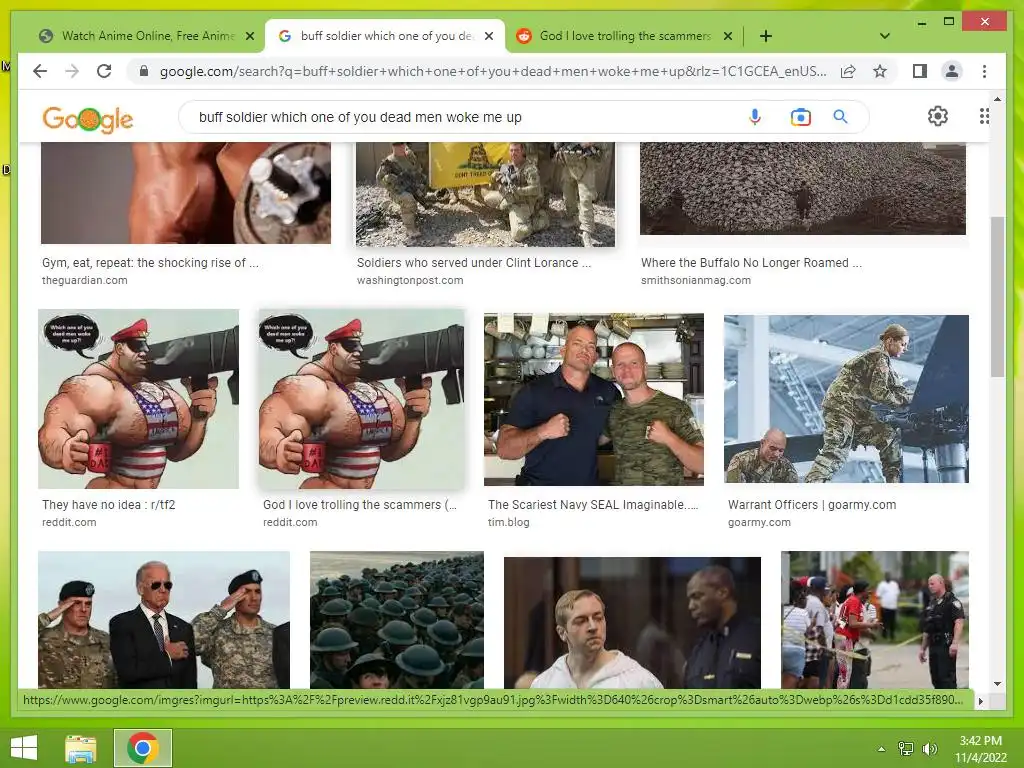
Task: Open the They have no idea r/tf2 image
Action: pos(138,398)
